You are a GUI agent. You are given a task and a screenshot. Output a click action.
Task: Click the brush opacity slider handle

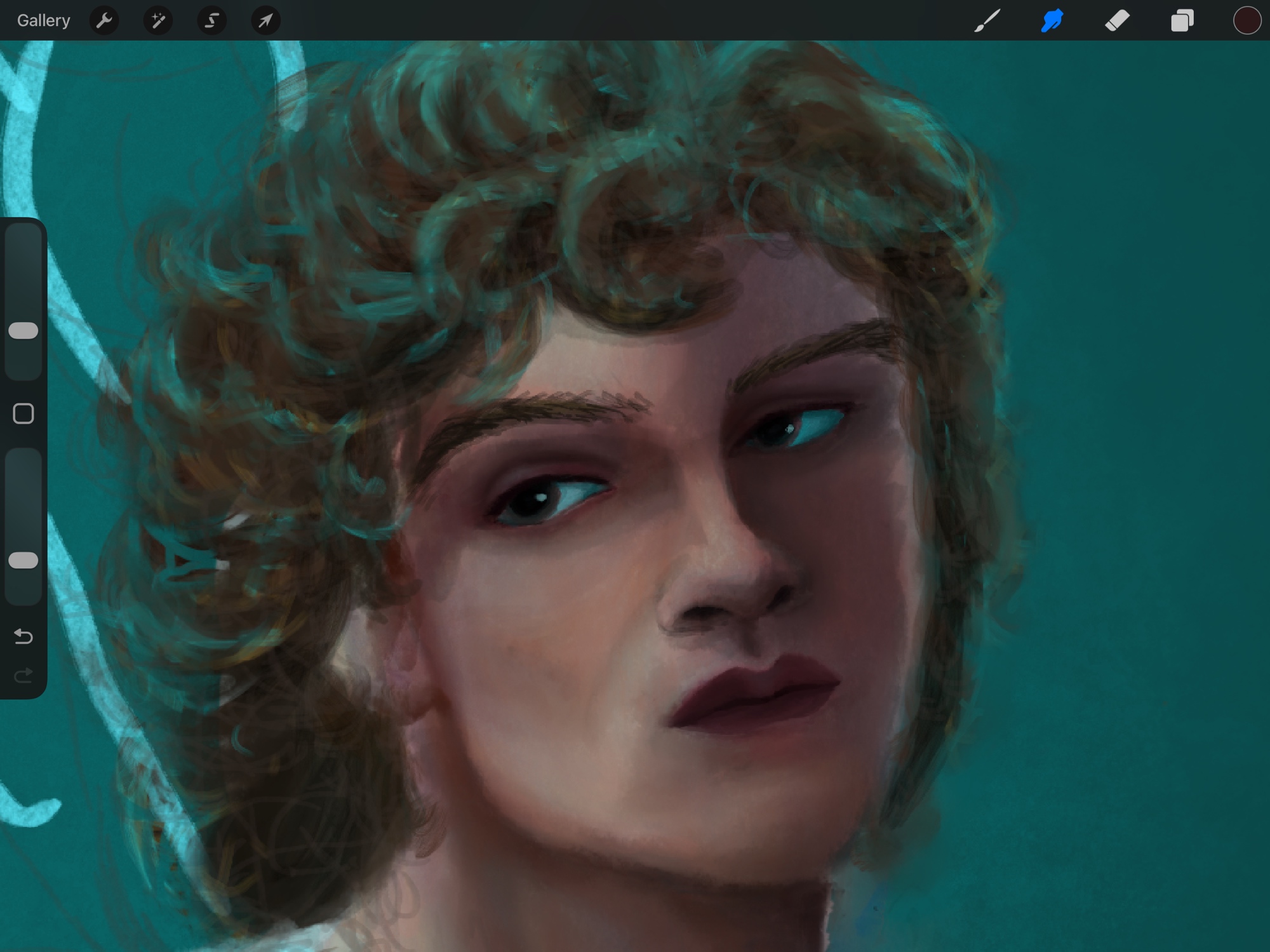pyautogui.click(x=23, y=560)
